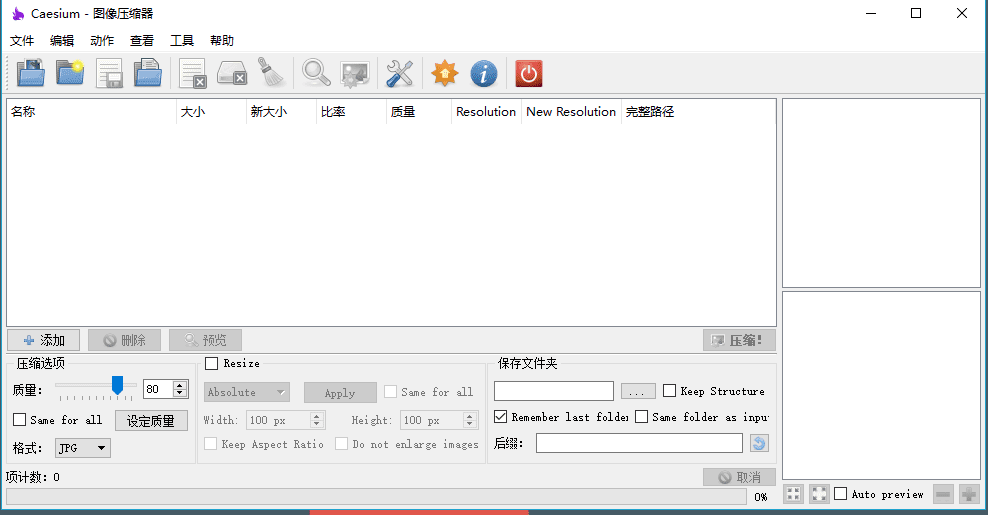Increase Width spinner value
This screenshot has width=988, height=515.
317,416
